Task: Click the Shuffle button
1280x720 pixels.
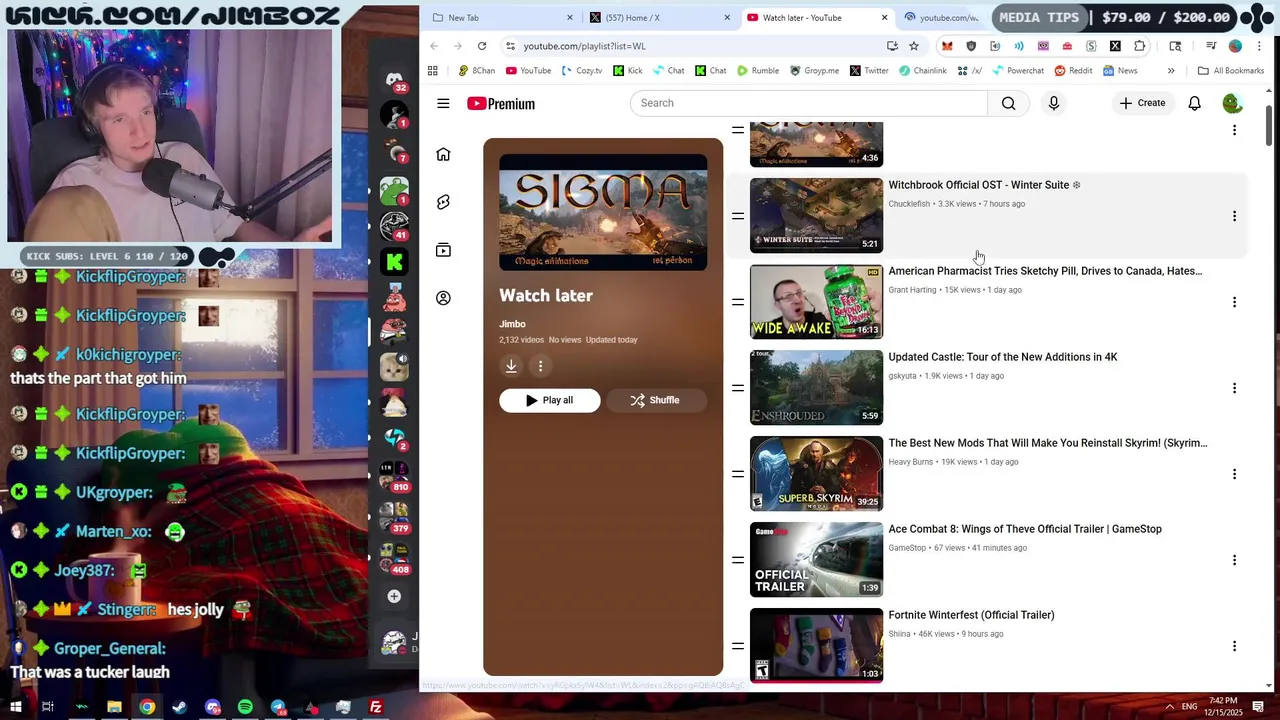Action: click(x=656, y=400)
